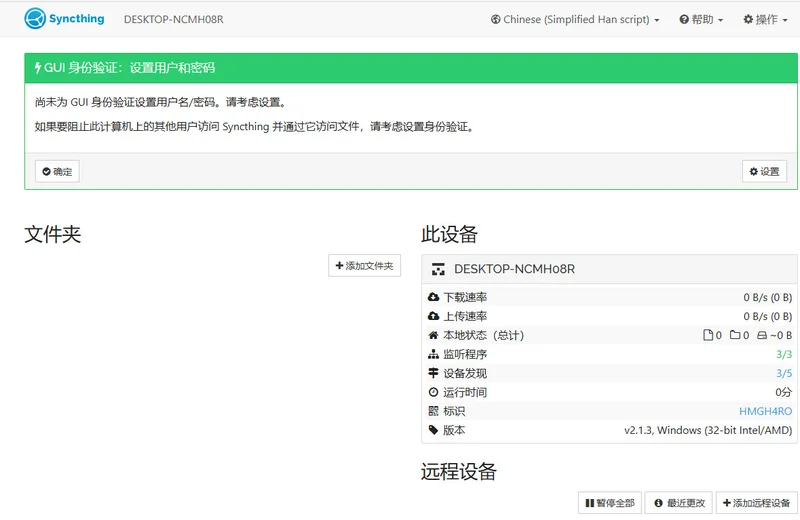Click the globe icon beside the language
800x520 pixels.
(495, 19)
